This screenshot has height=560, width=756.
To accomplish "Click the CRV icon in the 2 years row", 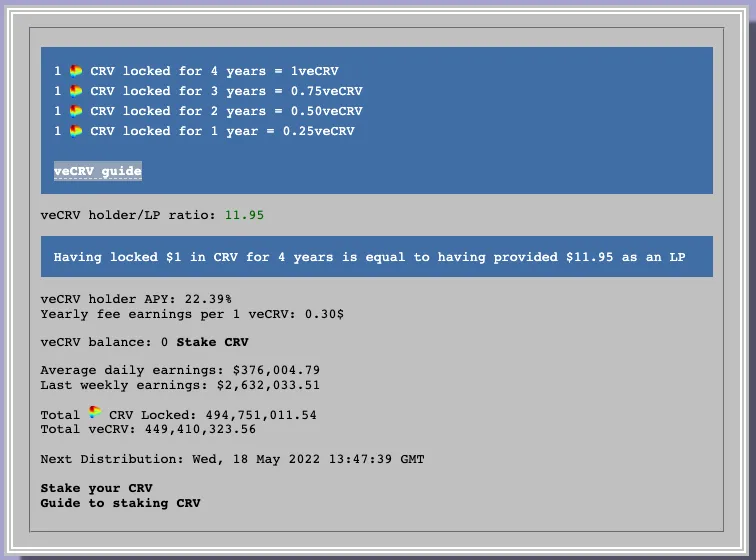I will 76,111.
